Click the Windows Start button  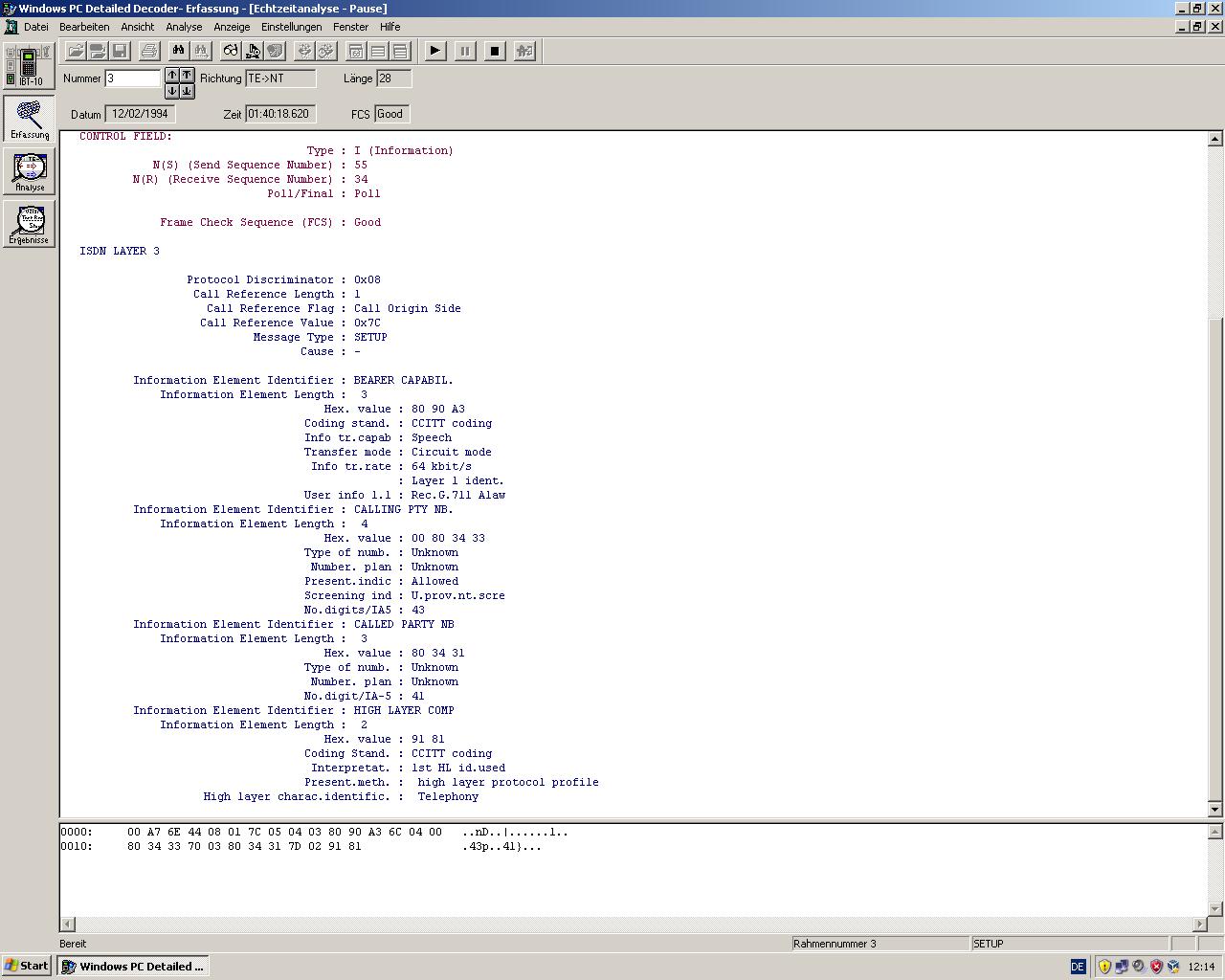pyautogui.click(x=26, y=966)
